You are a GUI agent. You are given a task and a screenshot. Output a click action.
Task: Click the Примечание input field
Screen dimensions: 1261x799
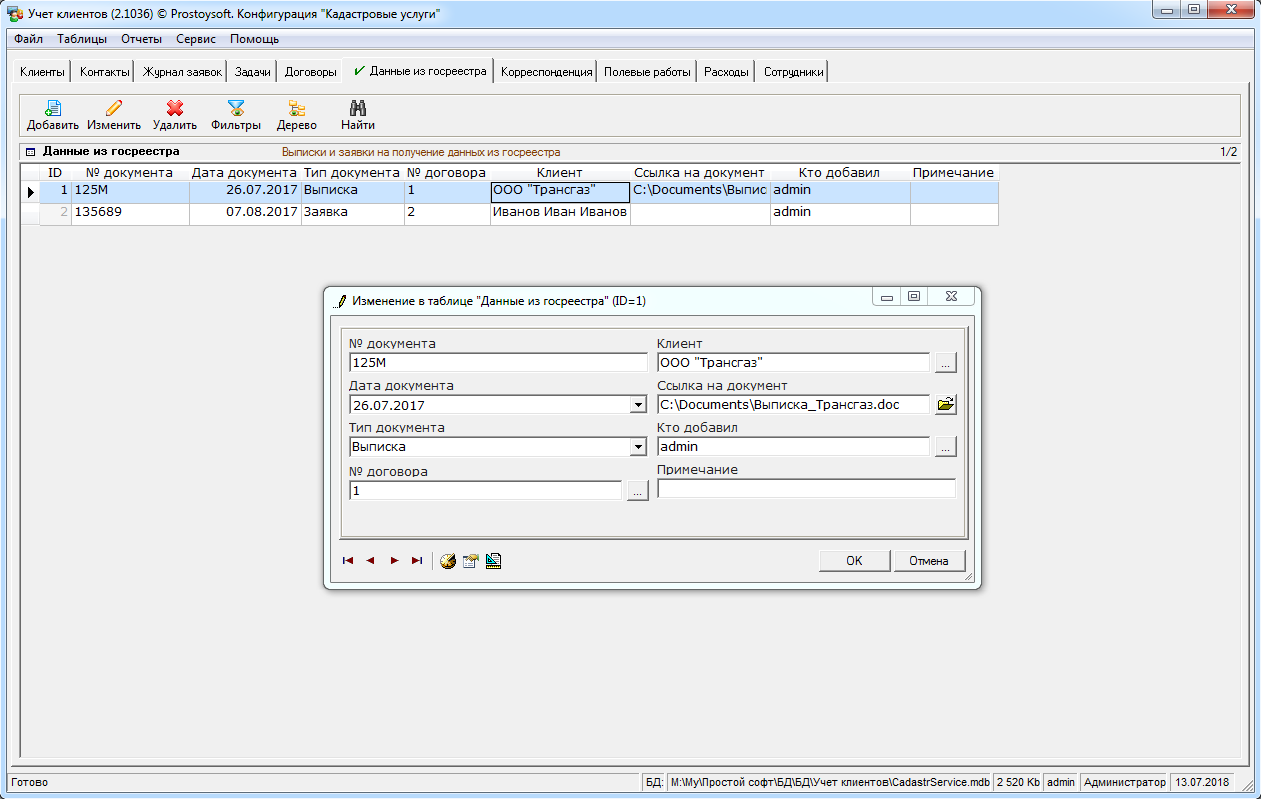point(806,489)
